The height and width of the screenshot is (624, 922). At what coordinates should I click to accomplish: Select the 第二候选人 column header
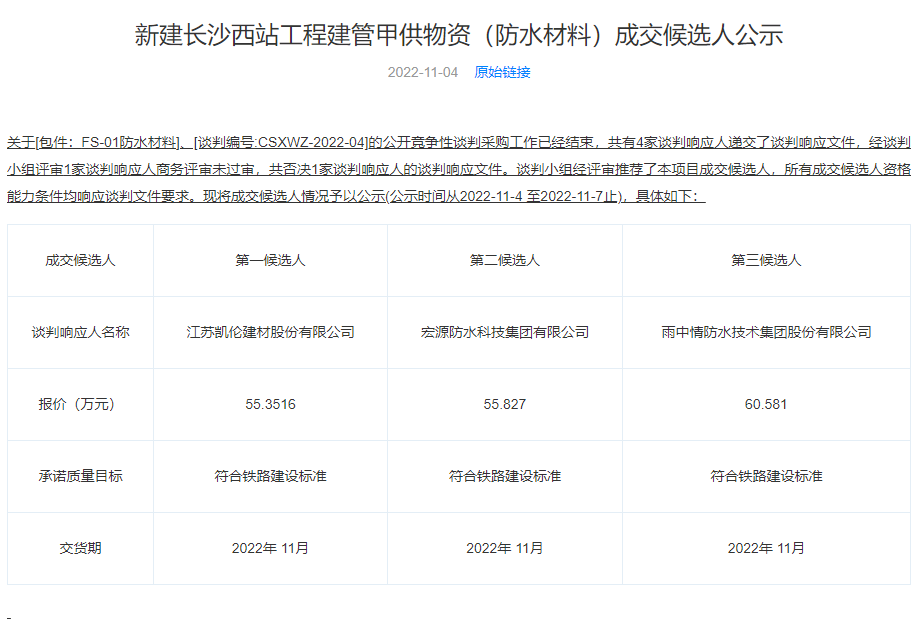click(x=505, y=261)
